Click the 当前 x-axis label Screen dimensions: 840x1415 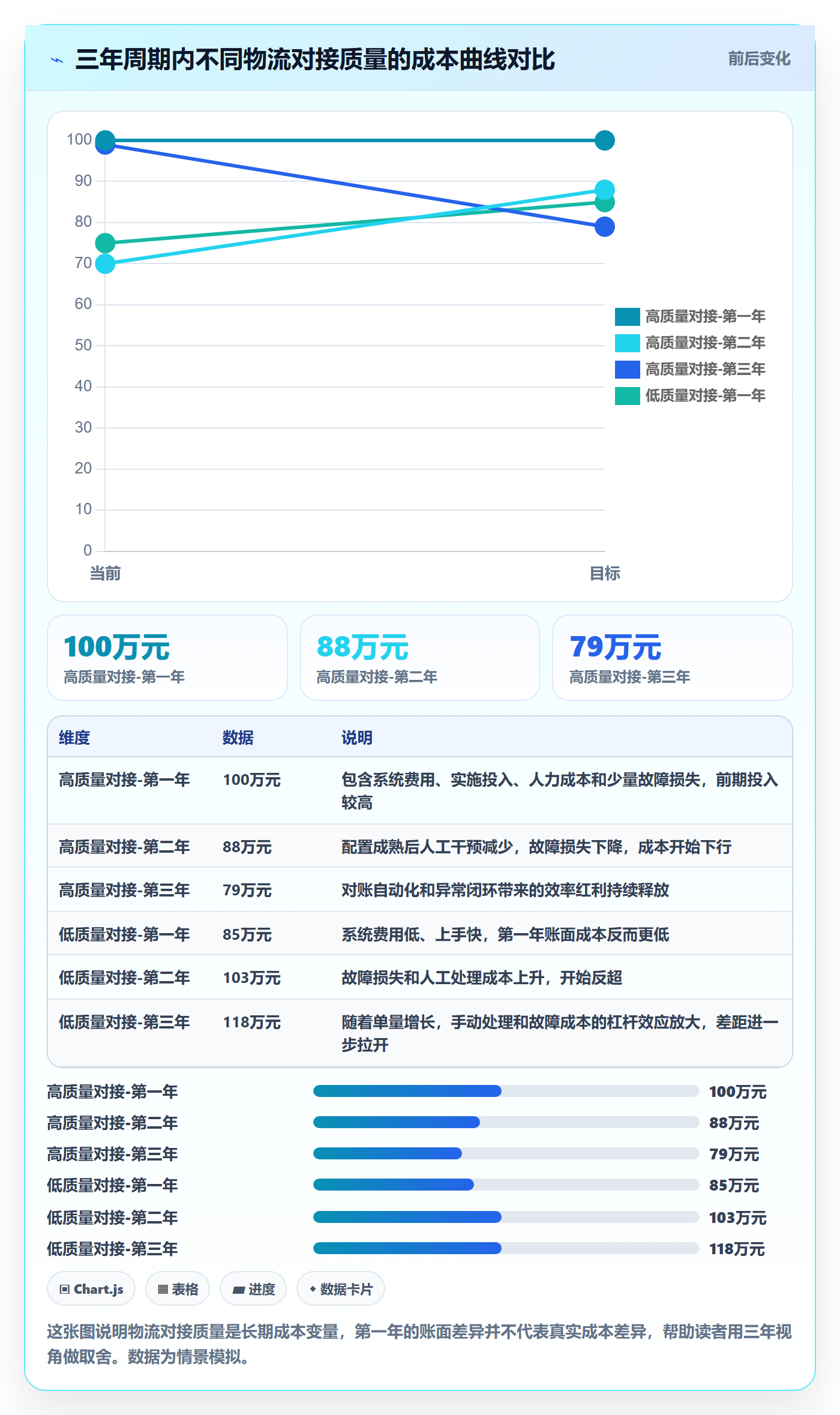[105, 574]
